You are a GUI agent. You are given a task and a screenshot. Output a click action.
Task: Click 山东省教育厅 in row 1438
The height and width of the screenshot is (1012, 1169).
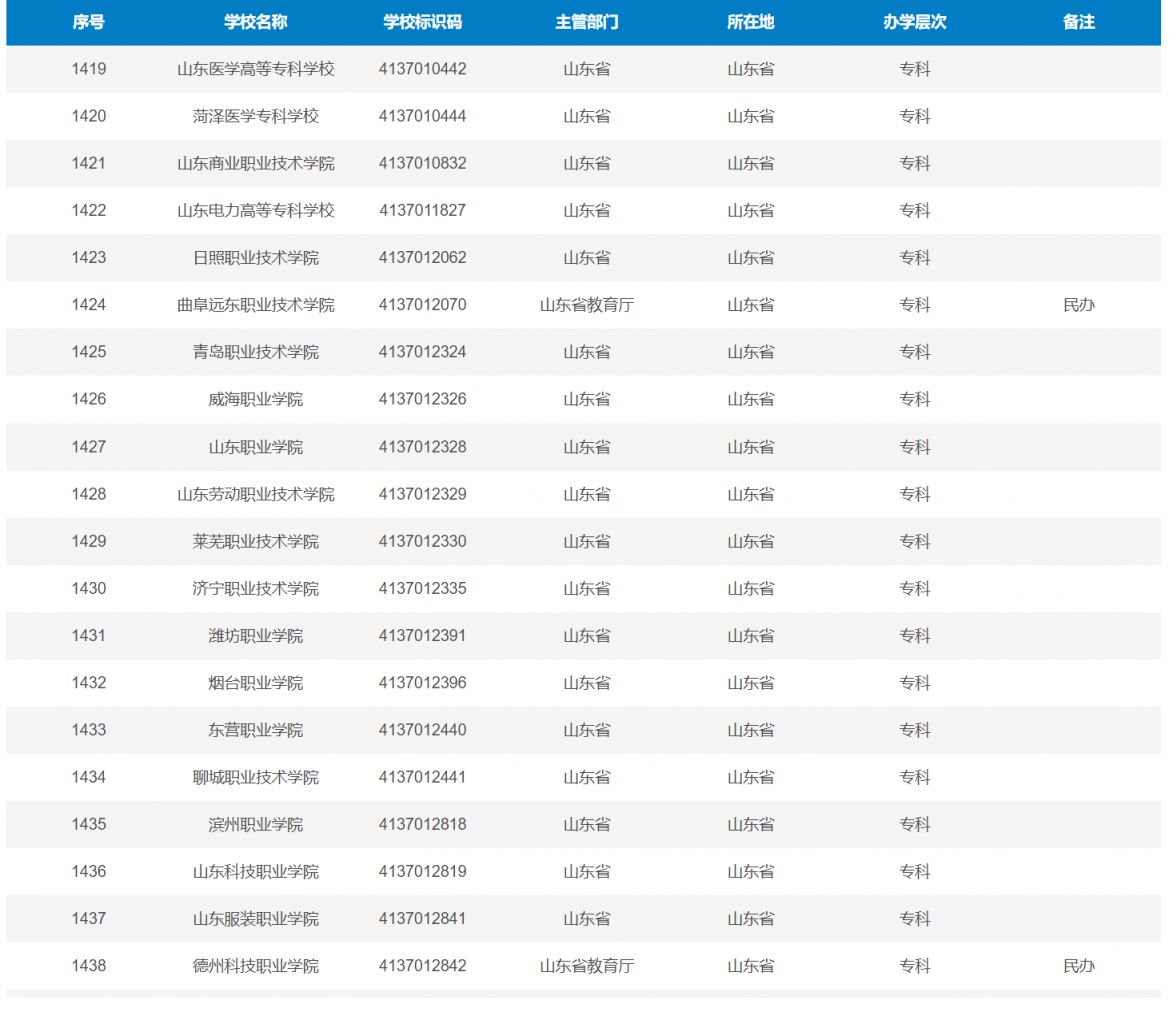(x=587, y=966)
